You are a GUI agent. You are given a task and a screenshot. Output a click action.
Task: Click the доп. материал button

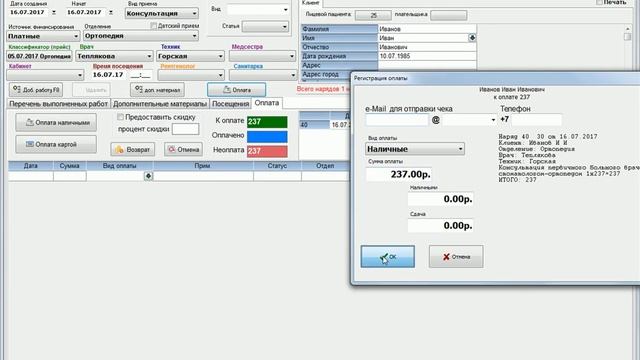coord(157,90)
